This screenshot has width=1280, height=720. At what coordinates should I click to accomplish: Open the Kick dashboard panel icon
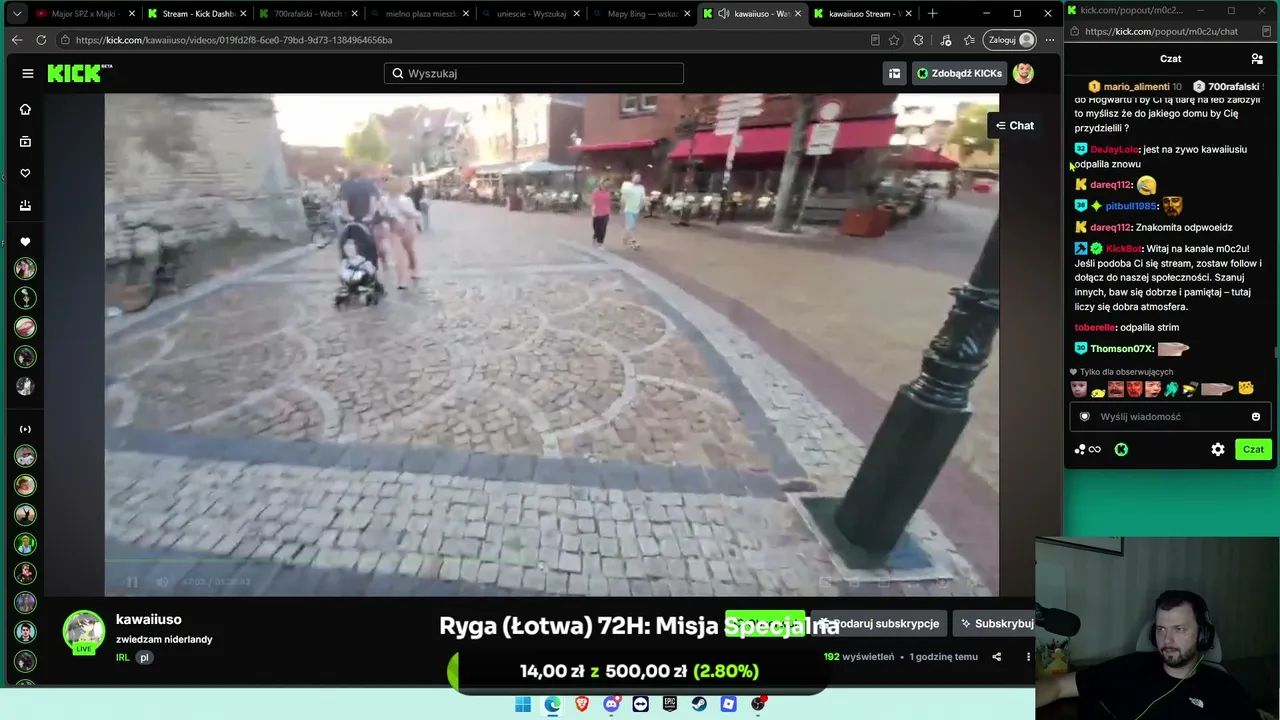coord(894,73)
